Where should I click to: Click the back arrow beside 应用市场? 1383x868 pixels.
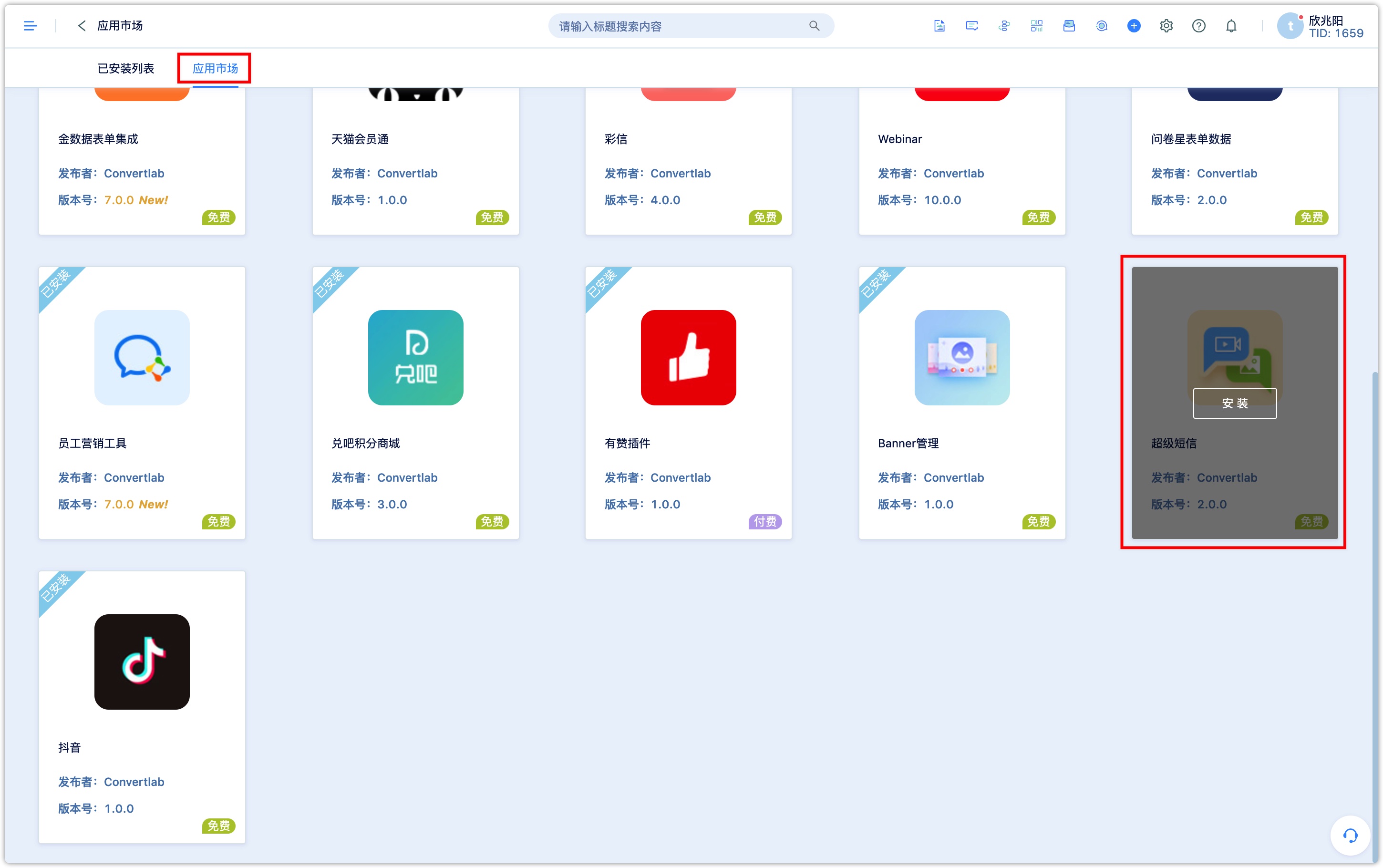(x=82, y=26)
